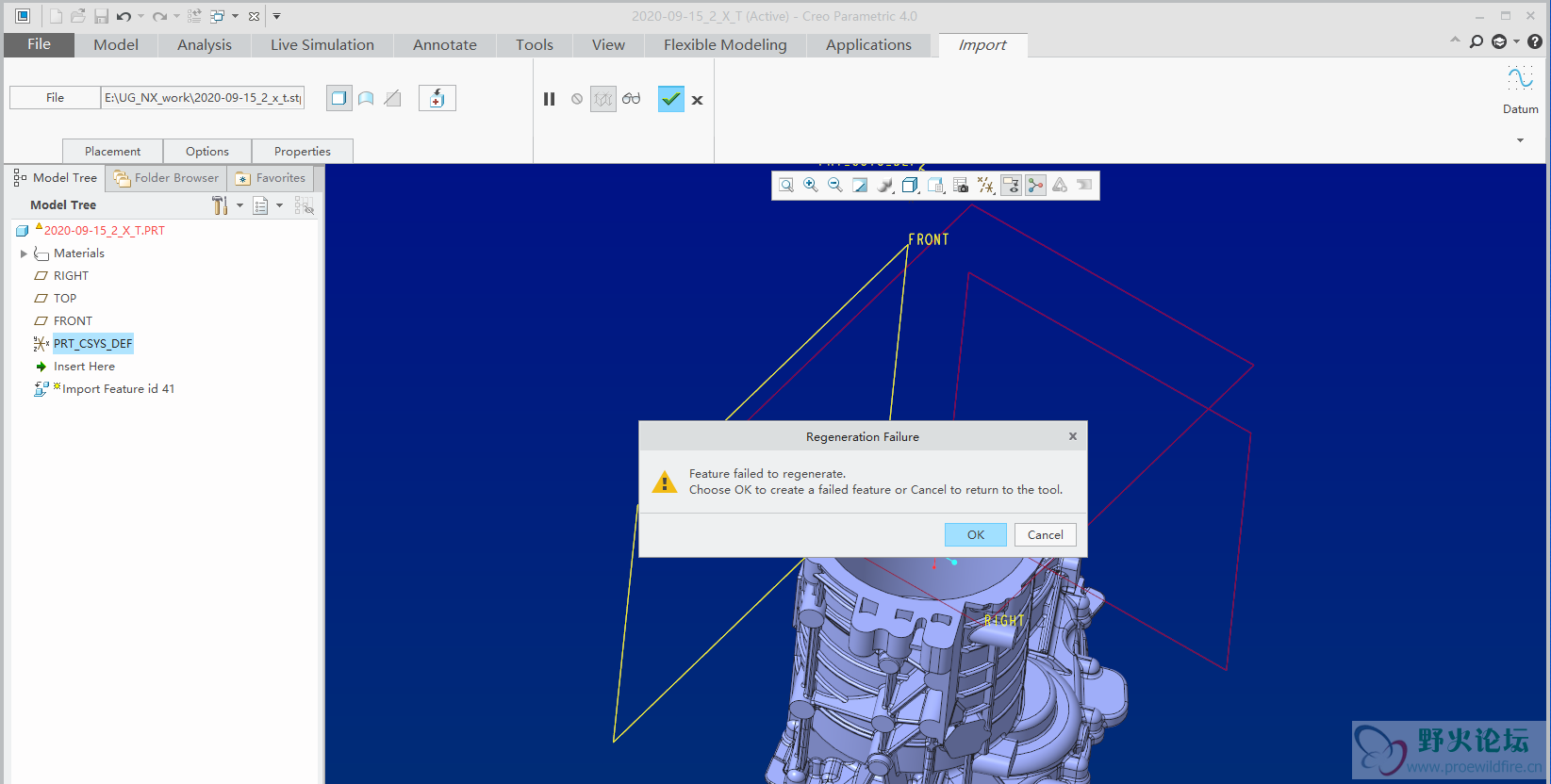Image resolution: width=1551 pixels, height=784 pixels.
Task: Select the FRONT datum plane in tree
Action: (x=73, y=321)
